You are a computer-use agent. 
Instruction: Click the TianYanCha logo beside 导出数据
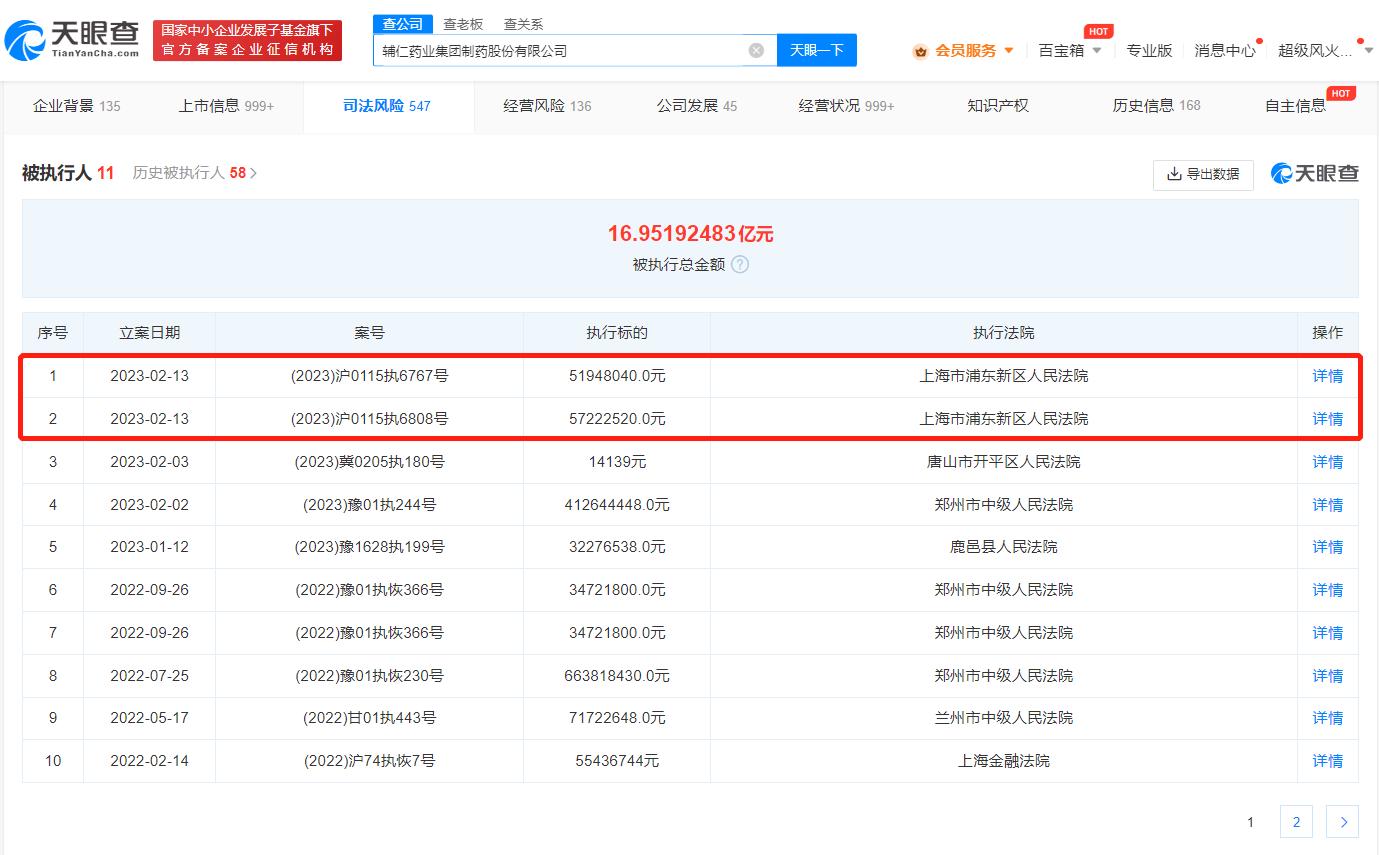[1314, 173]
